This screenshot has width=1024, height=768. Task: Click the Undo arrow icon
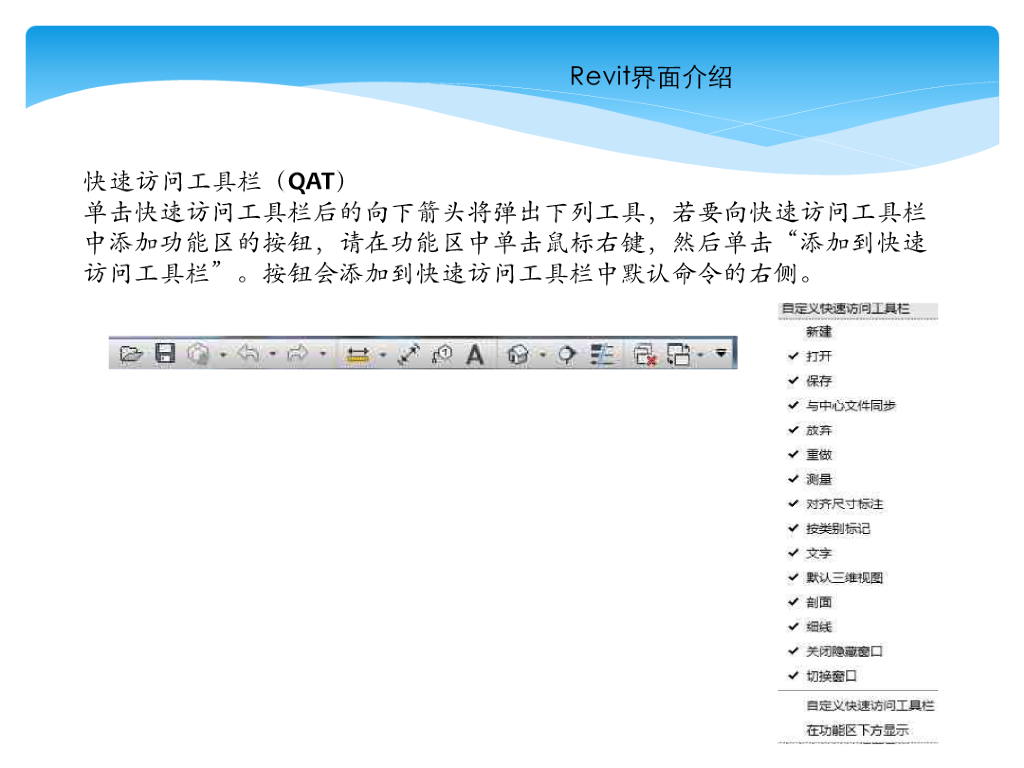(x=249, y=353)
